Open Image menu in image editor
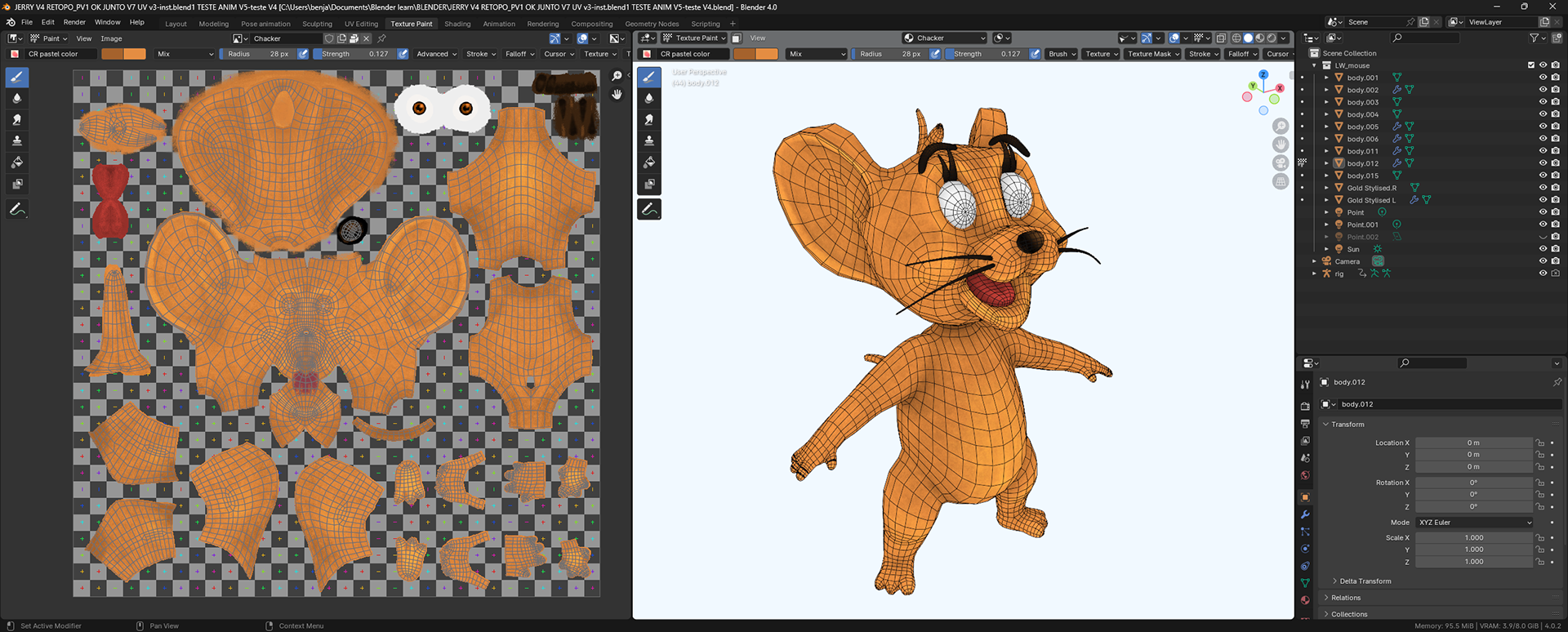The image size is (1568, 632). [111, 38]
